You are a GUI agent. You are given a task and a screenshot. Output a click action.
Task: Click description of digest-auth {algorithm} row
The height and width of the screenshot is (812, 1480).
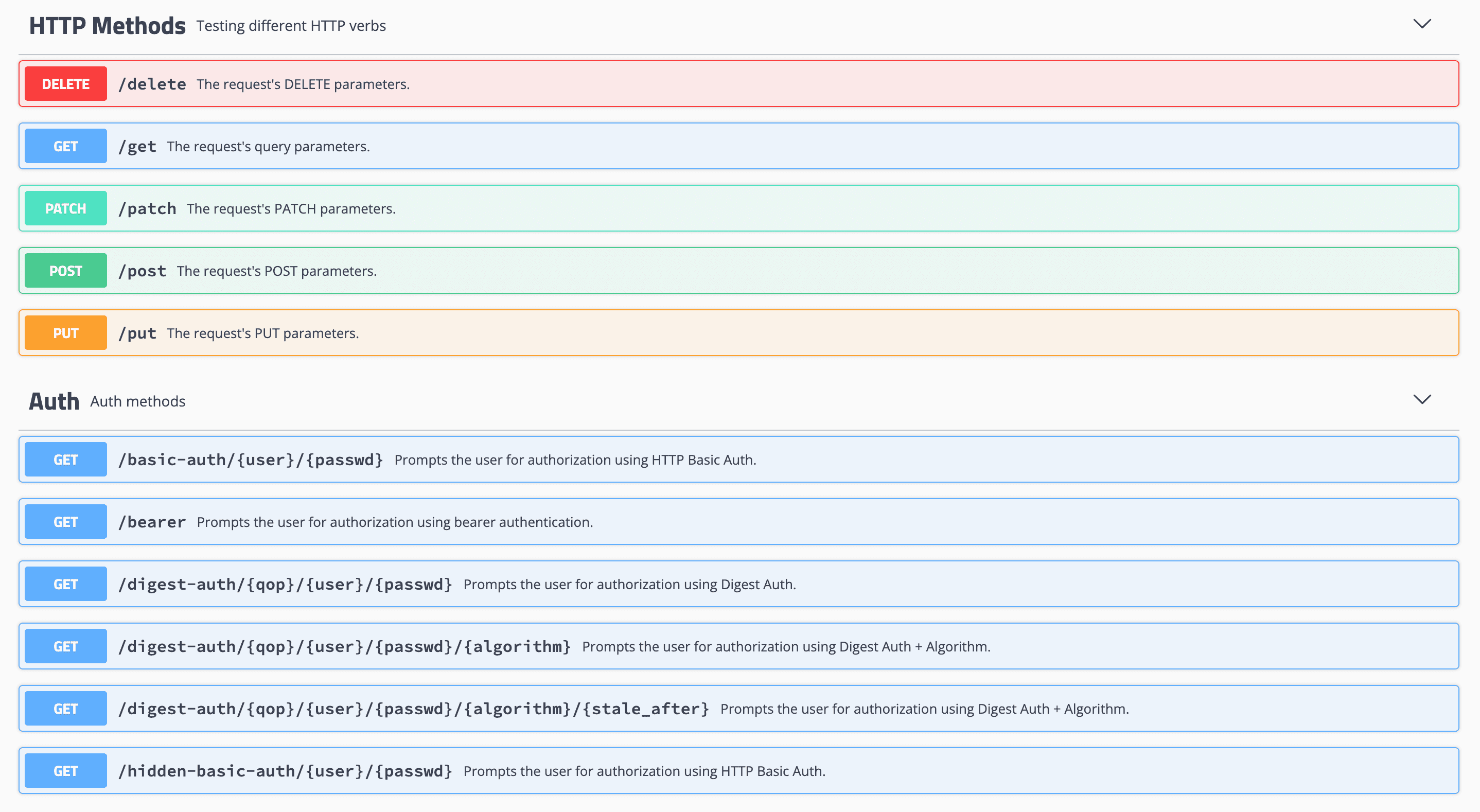click(x=786, y=646)
